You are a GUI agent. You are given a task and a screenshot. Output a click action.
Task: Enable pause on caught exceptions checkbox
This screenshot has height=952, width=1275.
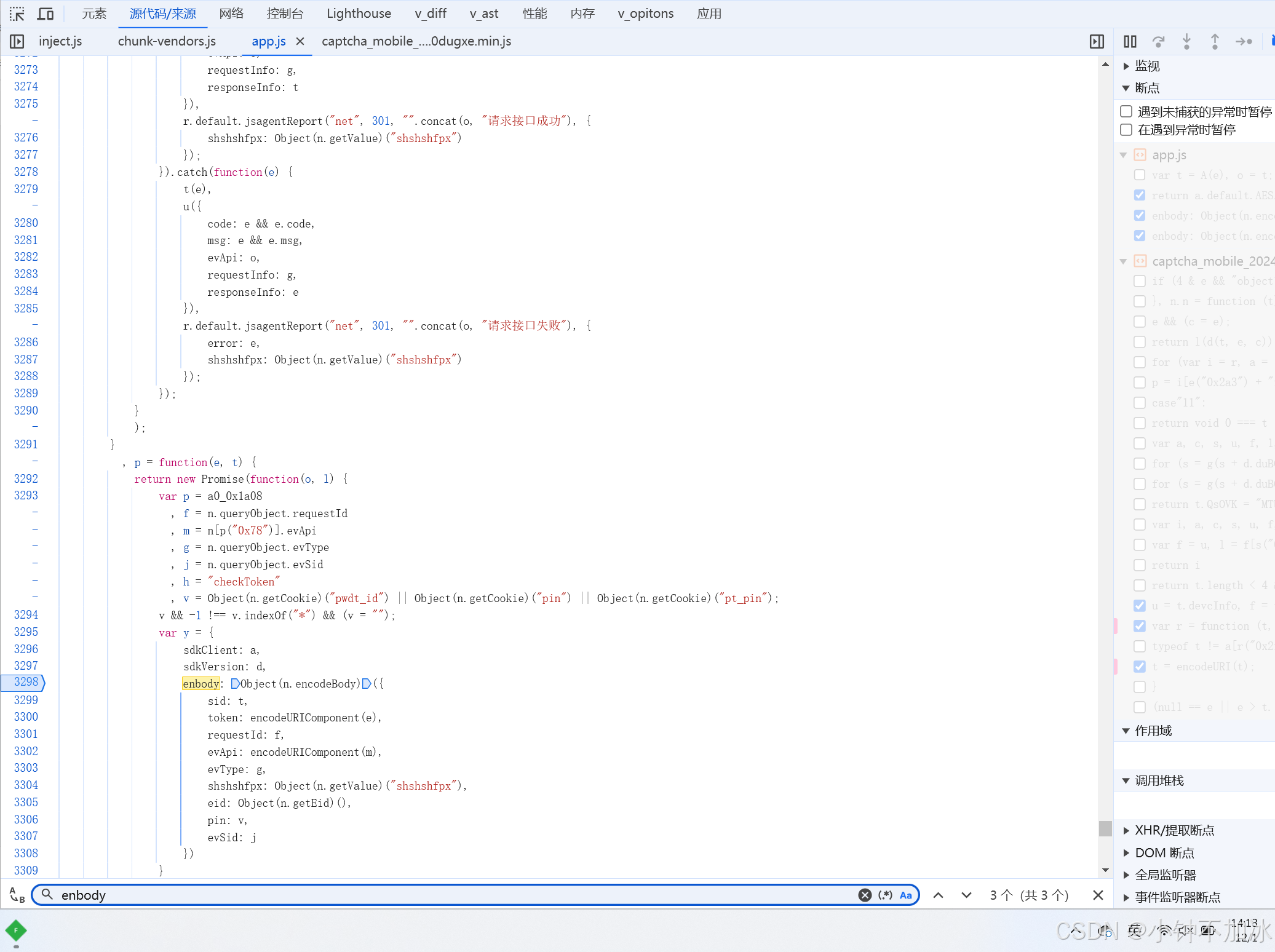click(x=1126, y=130)
